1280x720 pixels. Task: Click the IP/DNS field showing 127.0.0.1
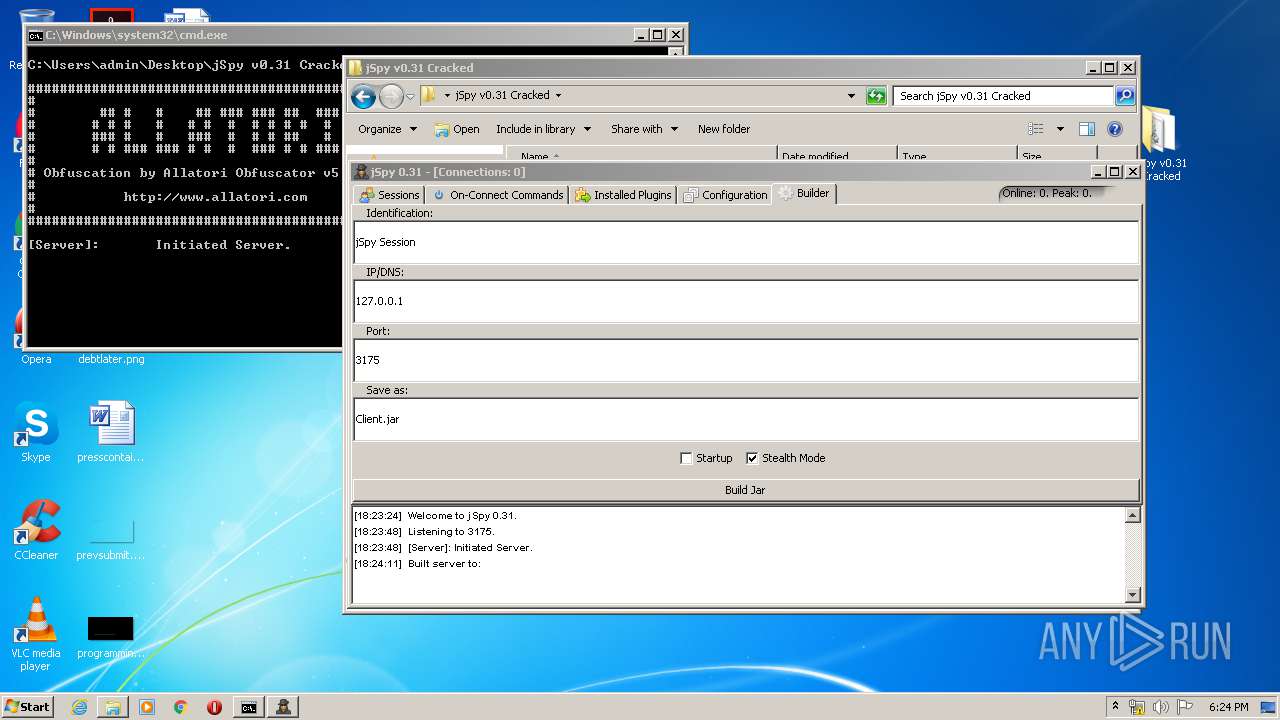[746, 301]
